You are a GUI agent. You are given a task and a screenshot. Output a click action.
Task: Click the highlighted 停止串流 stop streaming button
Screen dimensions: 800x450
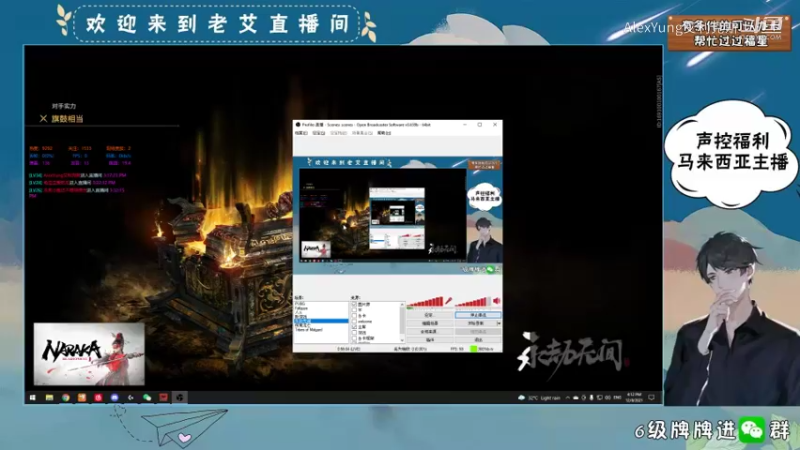[x=478, y=315]
